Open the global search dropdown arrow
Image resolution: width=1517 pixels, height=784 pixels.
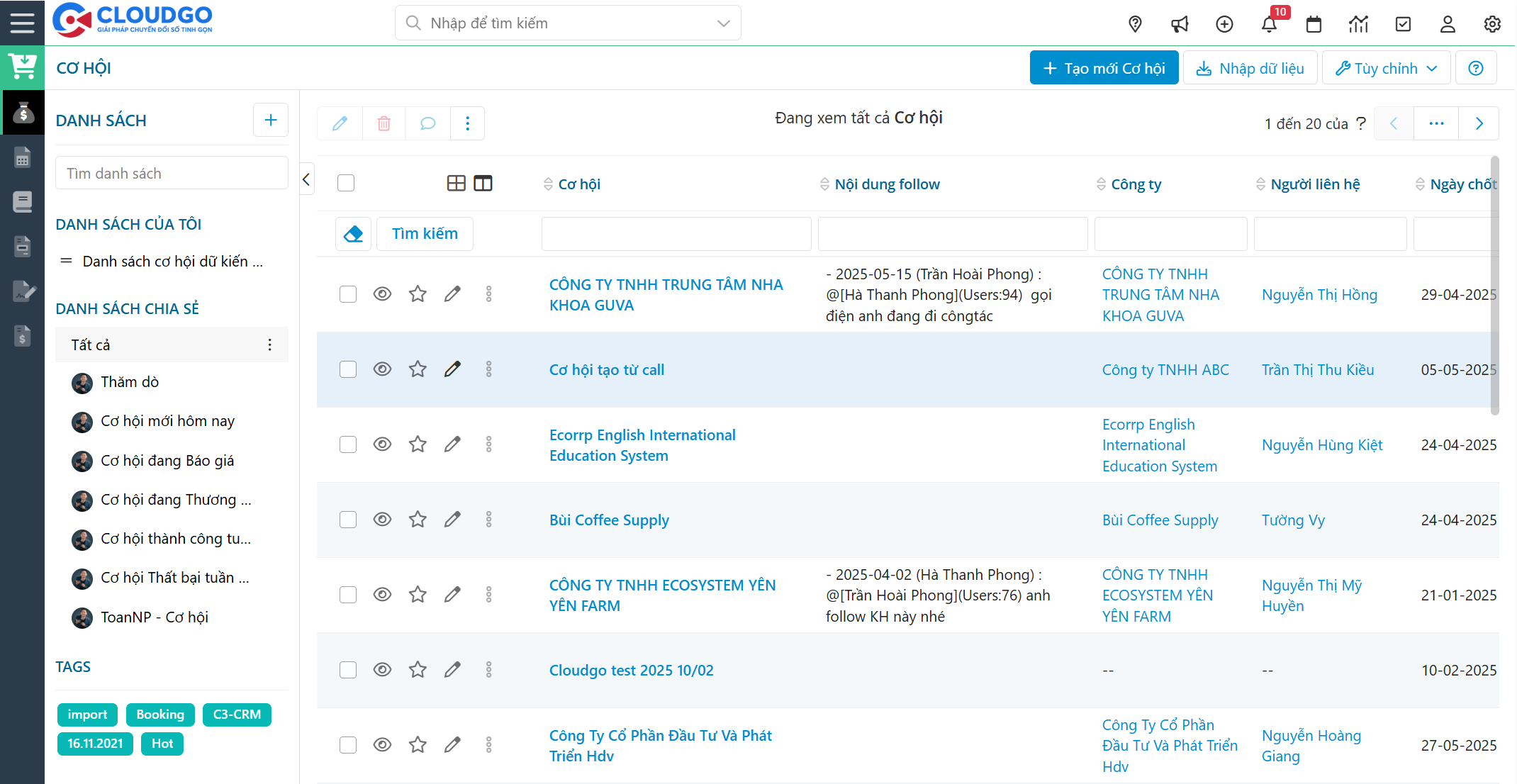click(x=723, y=23)
